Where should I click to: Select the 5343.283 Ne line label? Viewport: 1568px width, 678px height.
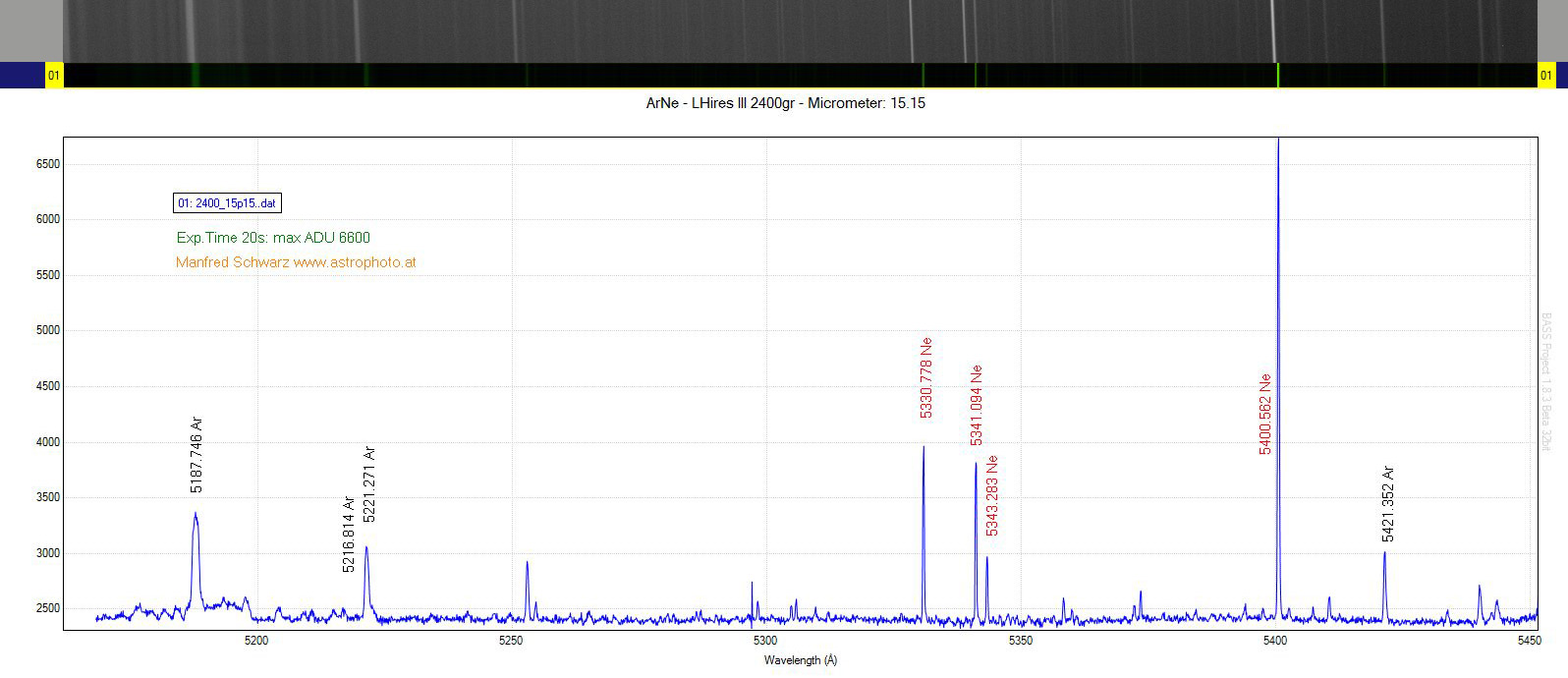(992, 495)
